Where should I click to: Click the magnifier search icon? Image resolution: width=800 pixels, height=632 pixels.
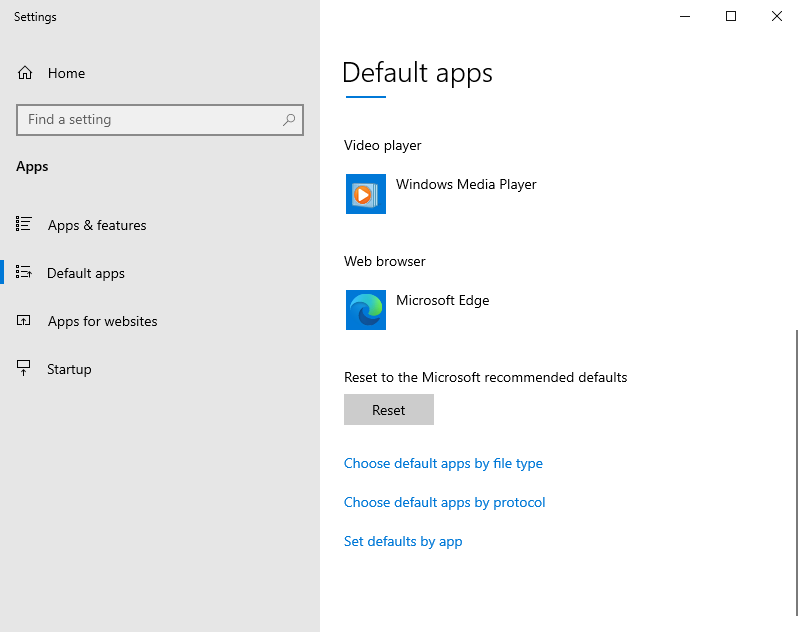click(x=289, y=120)
